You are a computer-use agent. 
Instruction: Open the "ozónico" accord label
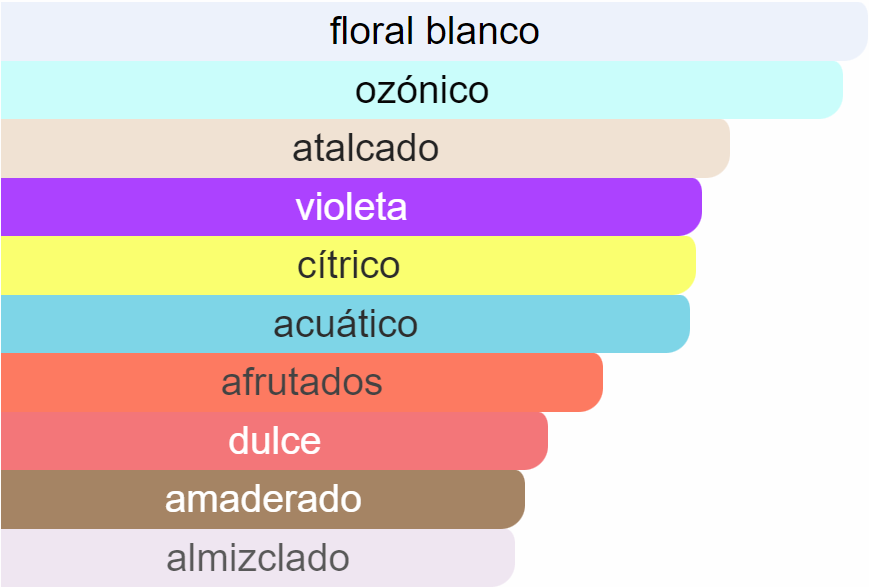pyautogui.click(x=422, y=90)
